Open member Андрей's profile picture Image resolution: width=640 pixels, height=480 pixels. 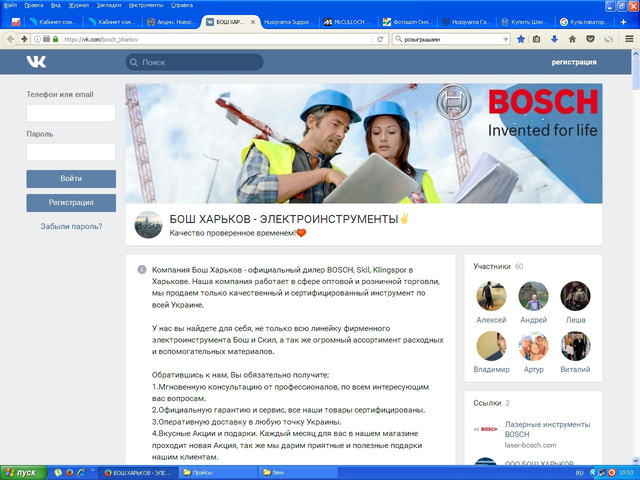click(x=533, y=296)
